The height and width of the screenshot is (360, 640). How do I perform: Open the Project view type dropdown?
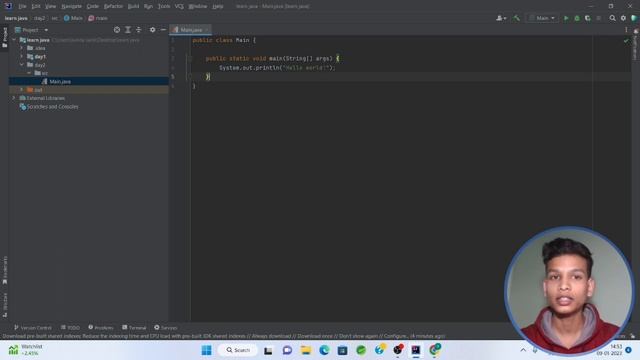click(x=31, y=30)
